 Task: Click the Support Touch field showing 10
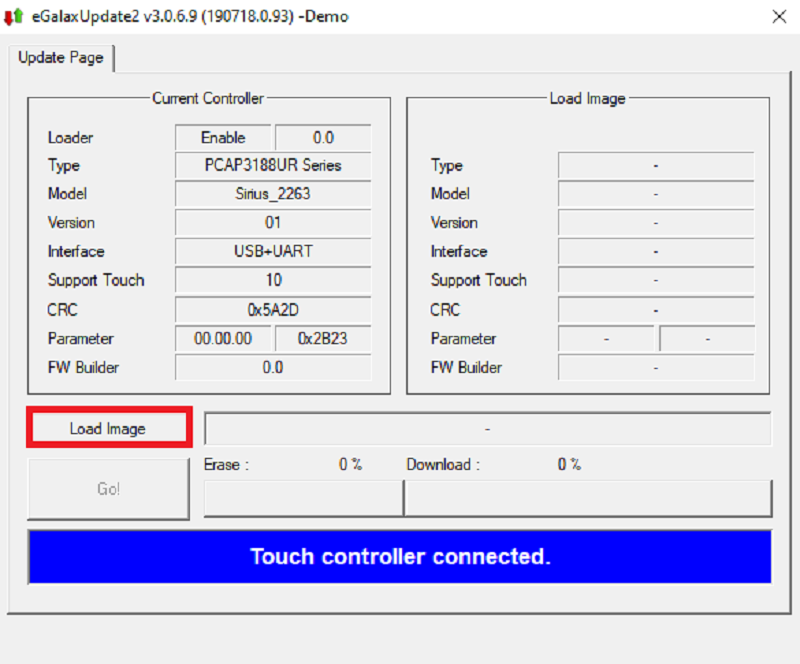click(x=273, y=281)
